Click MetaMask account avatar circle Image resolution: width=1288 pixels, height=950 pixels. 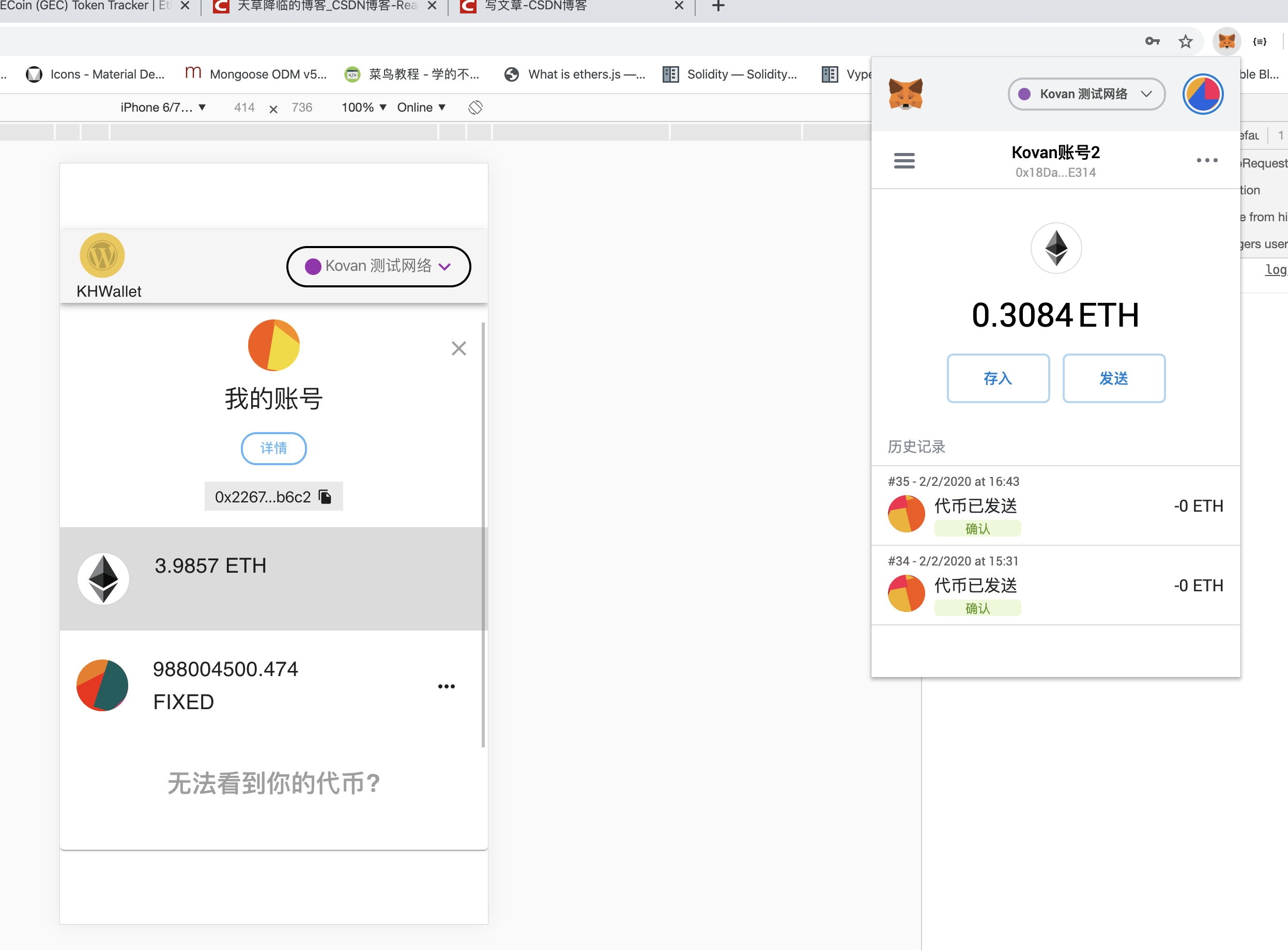(1202, 94)
